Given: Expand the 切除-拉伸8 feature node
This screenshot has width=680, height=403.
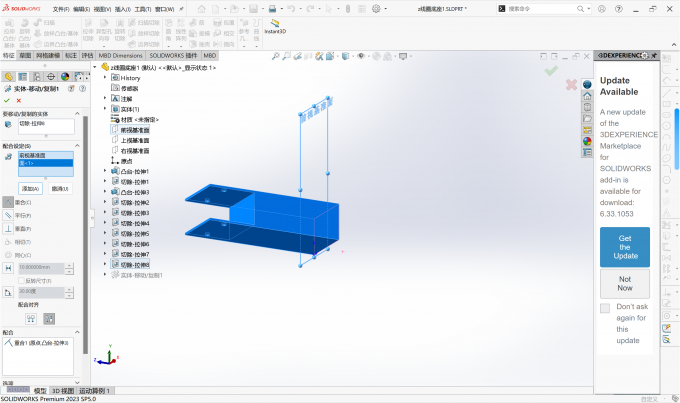Looking at the screenshot, I should coord(105,264).
